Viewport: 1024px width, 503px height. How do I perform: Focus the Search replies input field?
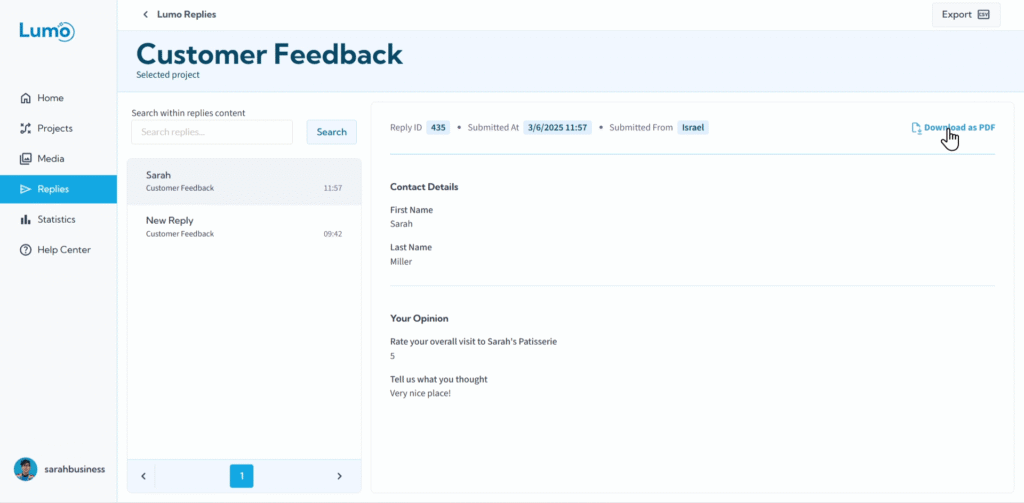[212, 132]
